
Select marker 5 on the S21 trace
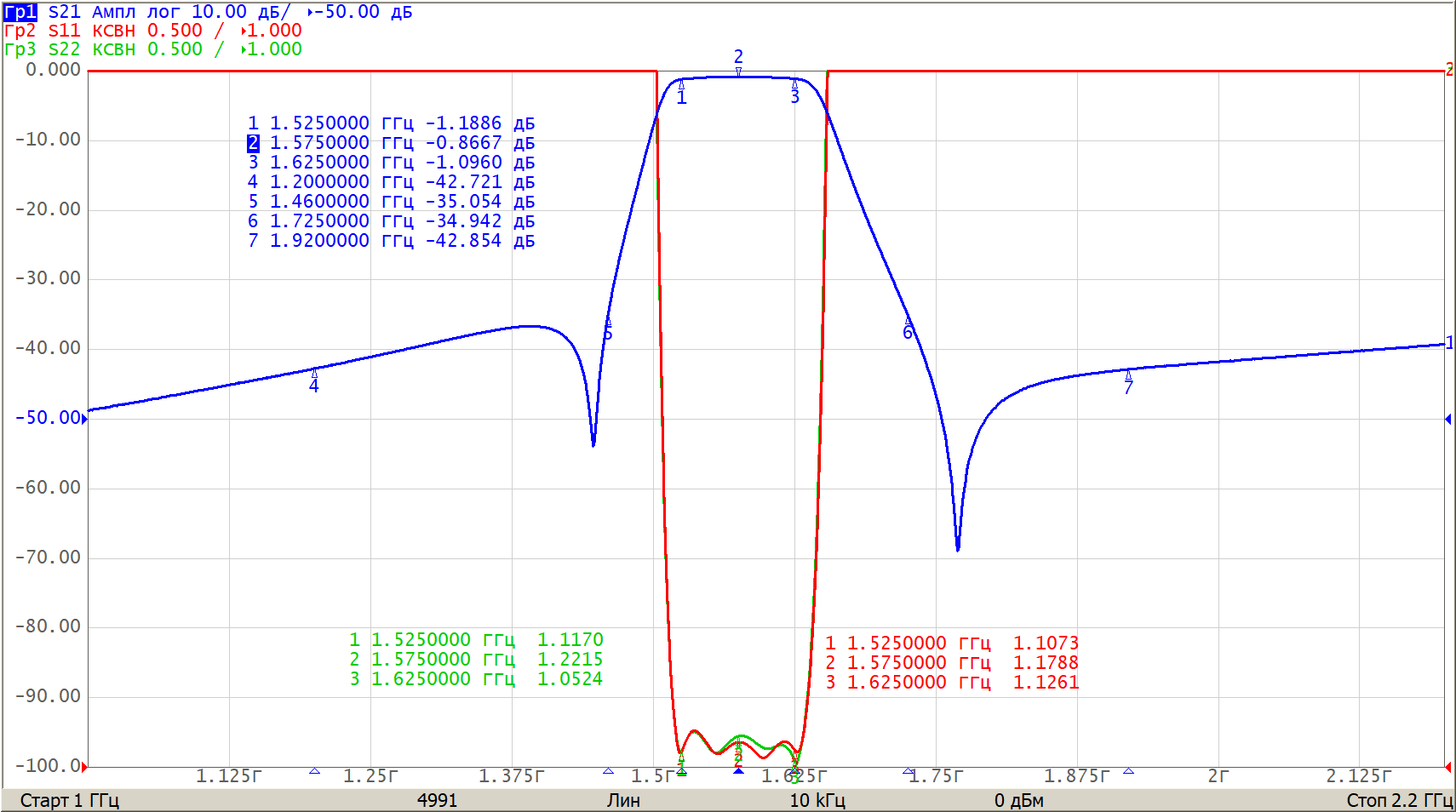(608, 322)
